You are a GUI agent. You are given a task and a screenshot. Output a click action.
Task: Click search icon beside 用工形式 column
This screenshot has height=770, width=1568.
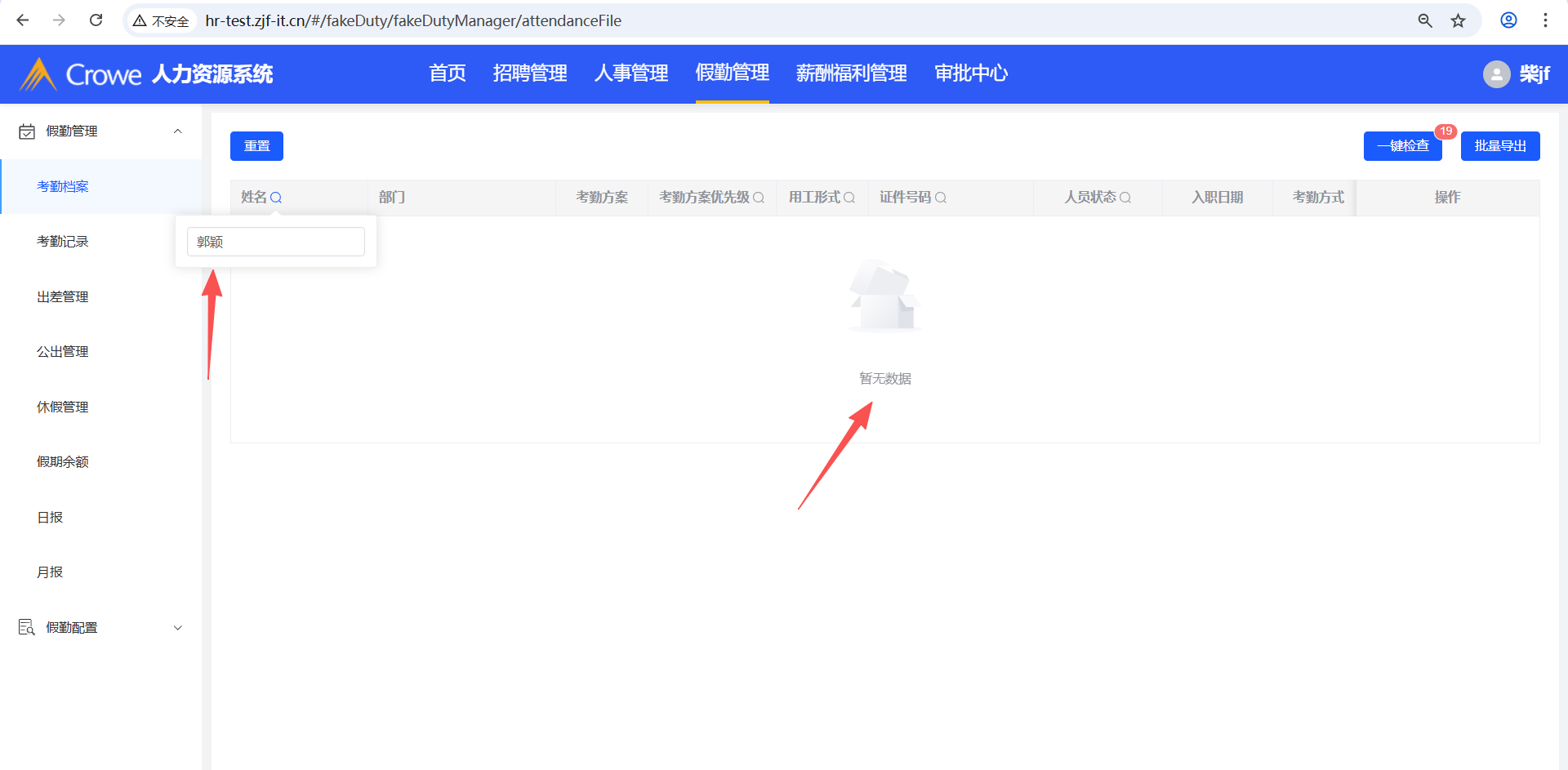[849, 198]
